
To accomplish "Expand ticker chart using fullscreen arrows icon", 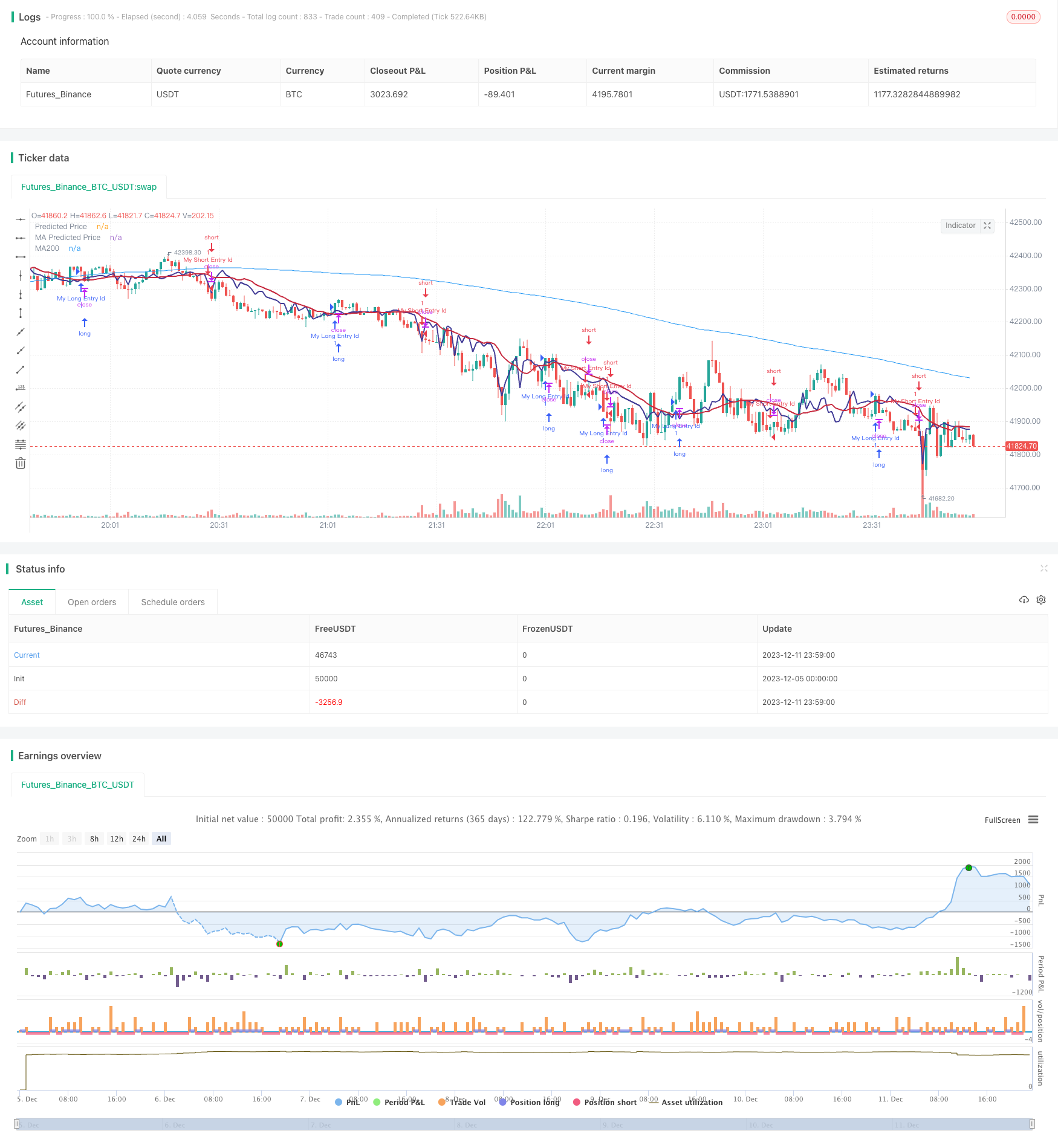I will 987,225.
